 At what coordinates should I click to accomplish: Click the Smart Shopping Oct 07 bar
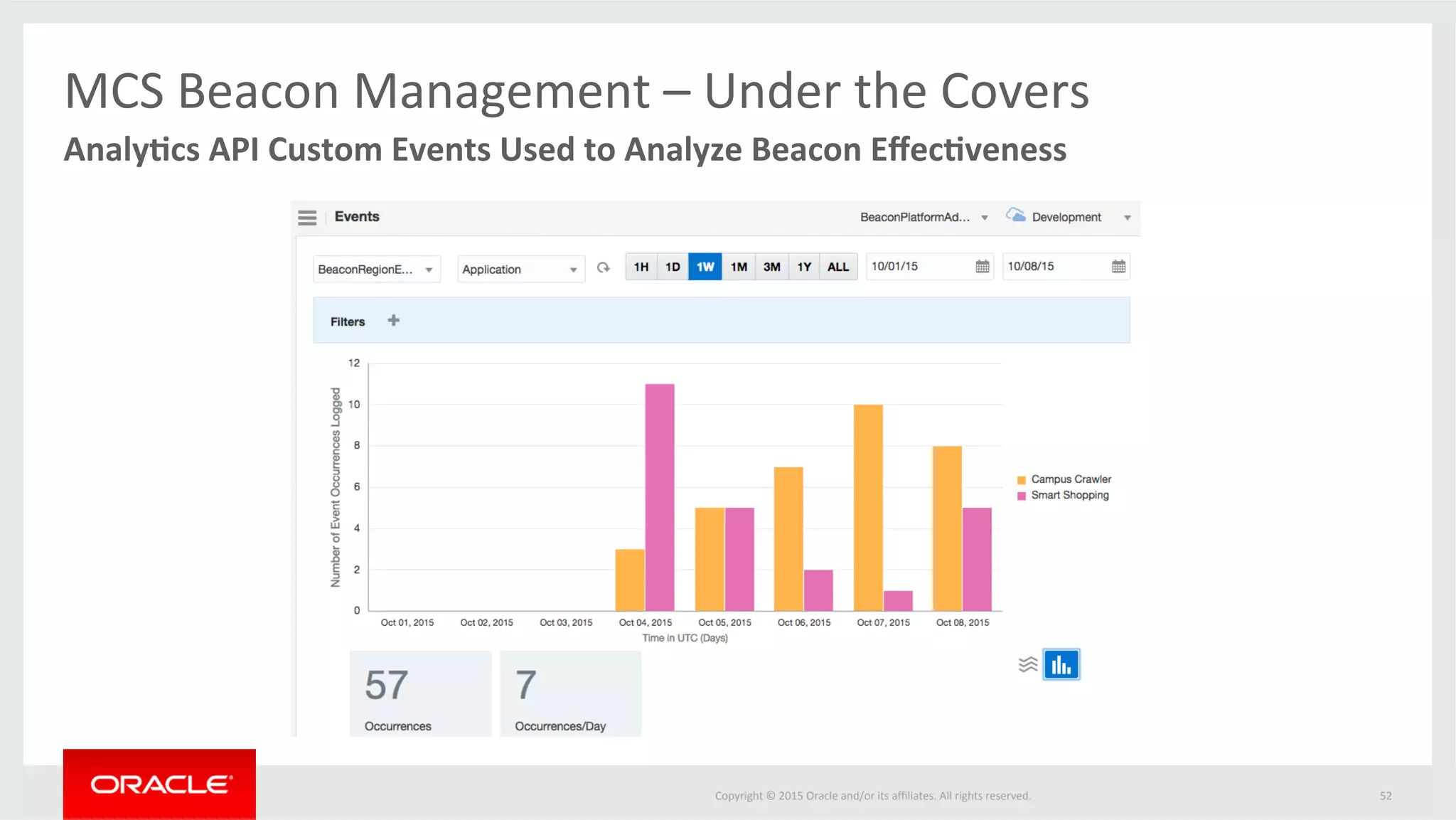898,600
